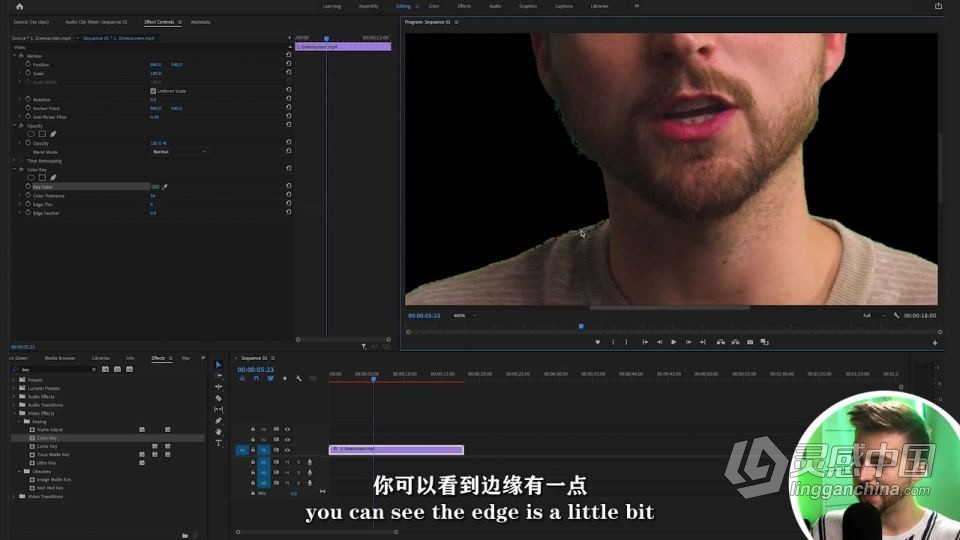
Task: Click the share/export icon top right
Action: click(939, 6)
